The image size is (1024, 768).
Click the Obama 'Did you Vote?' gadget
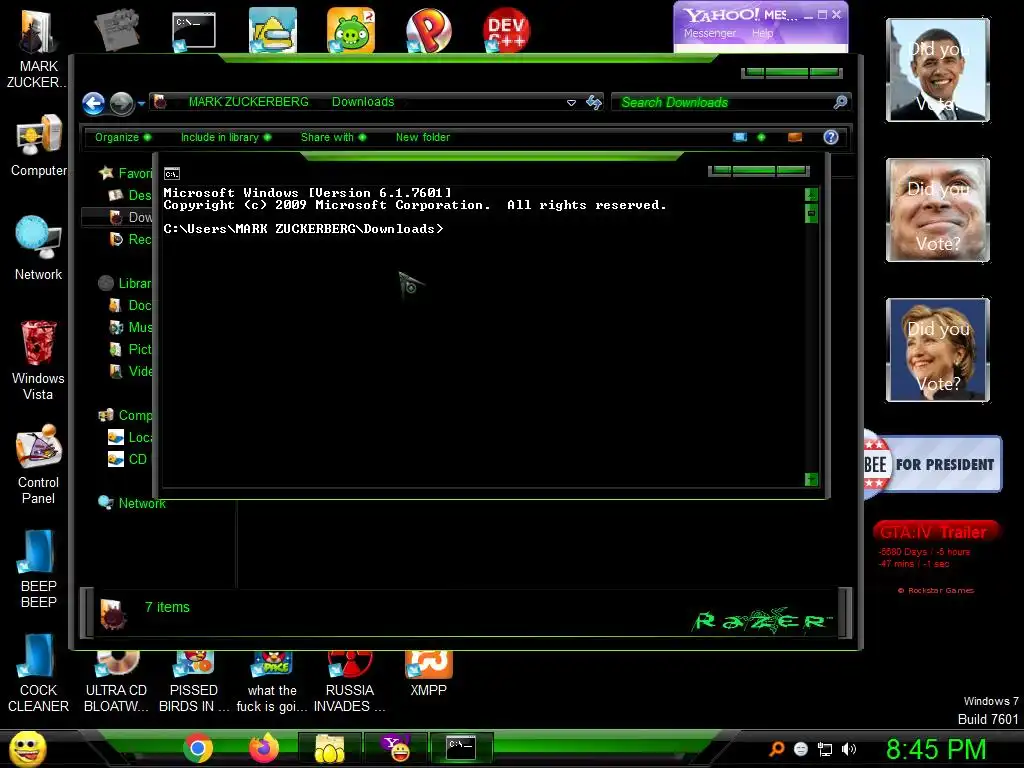tap(938, 70)
